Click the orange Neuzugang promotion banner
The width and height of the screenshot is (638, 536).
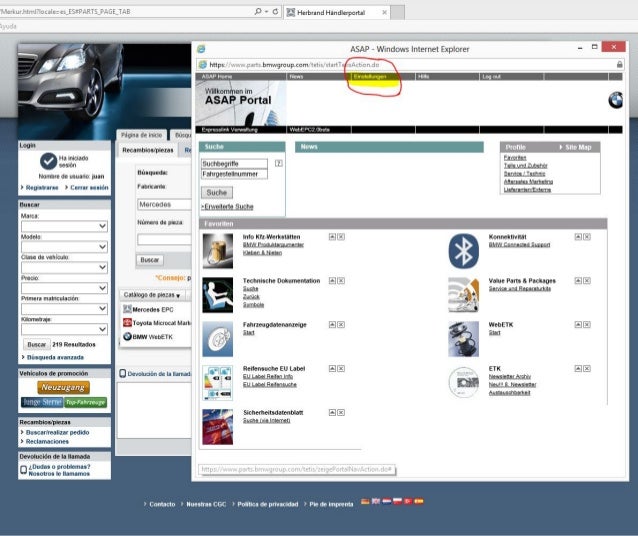tap(63, 387)
